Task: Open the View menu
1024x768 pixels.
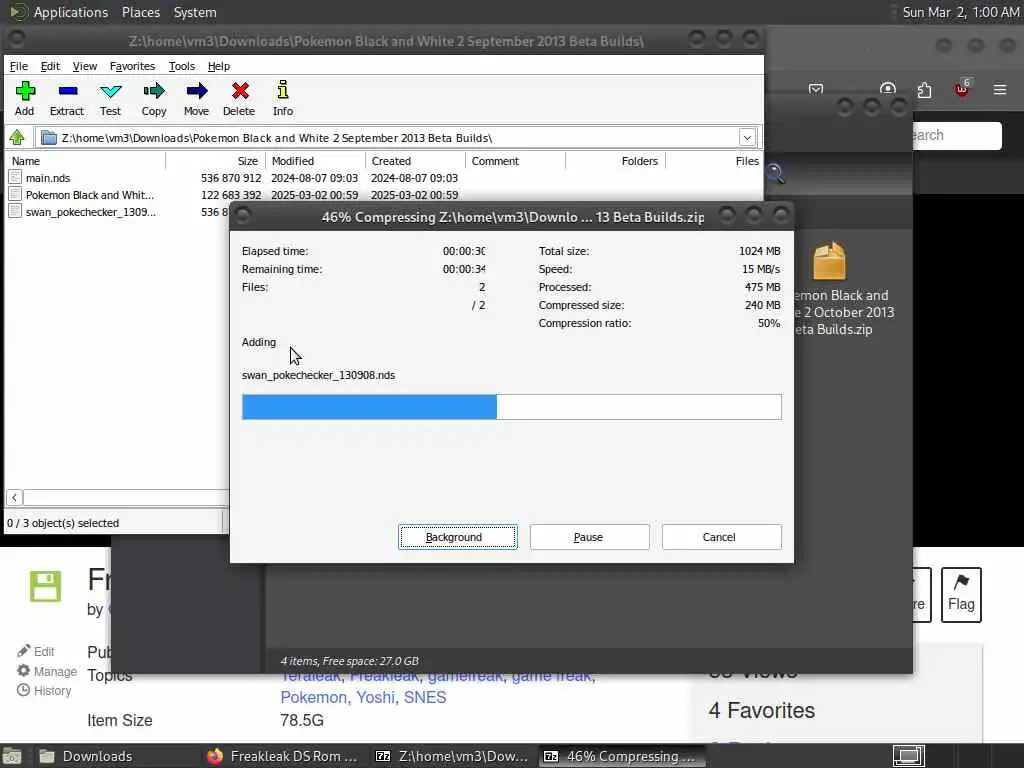Action: point(84,66)
